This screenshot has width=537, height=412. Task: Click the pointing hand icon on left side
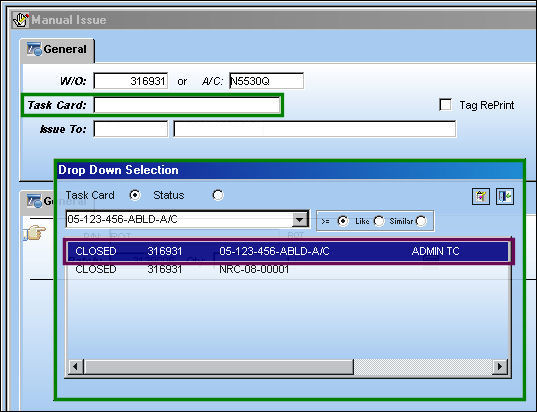[x=34, y=233]
